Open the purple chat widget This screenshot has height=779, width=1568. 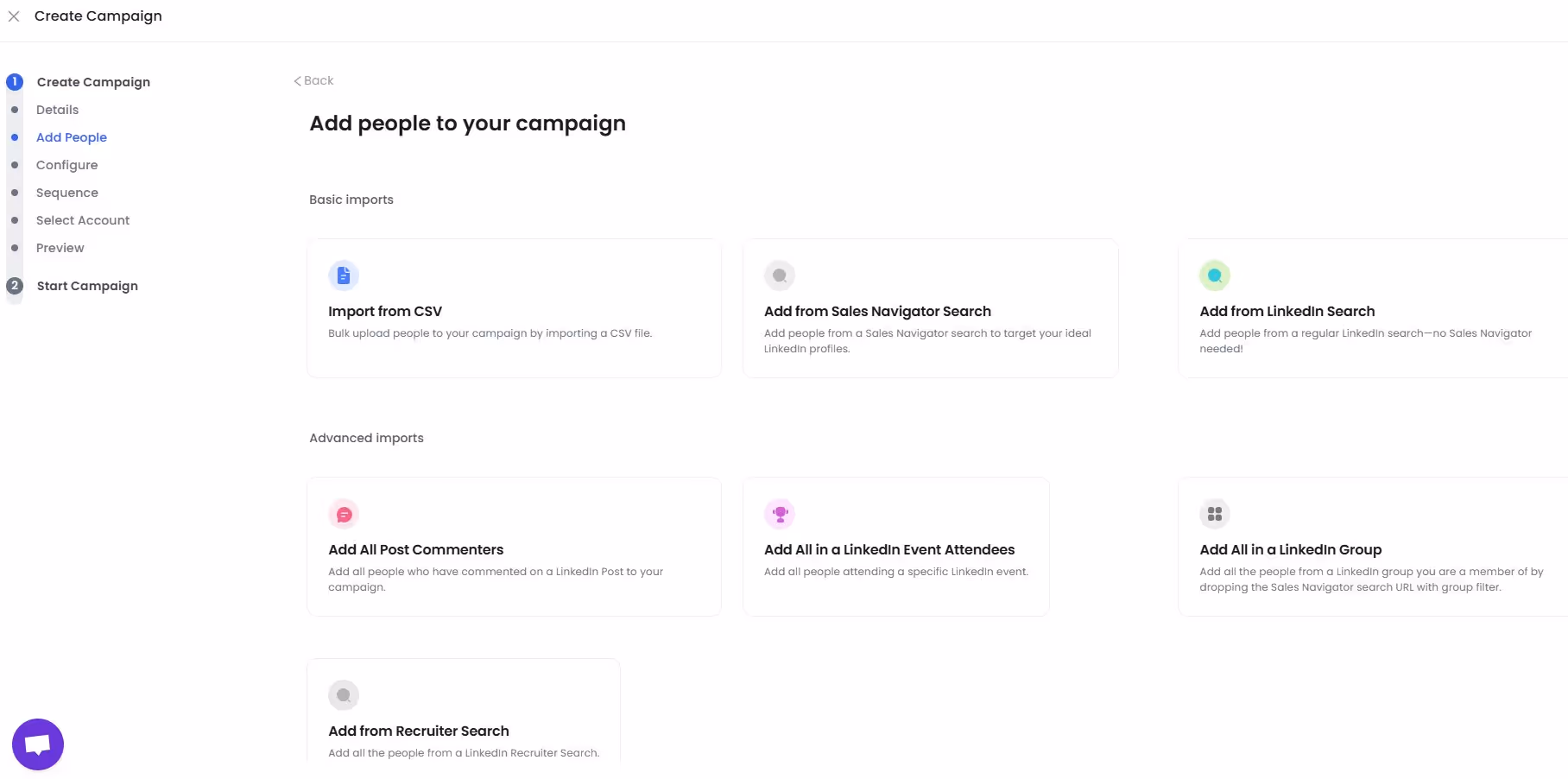[x=37, y=743]
